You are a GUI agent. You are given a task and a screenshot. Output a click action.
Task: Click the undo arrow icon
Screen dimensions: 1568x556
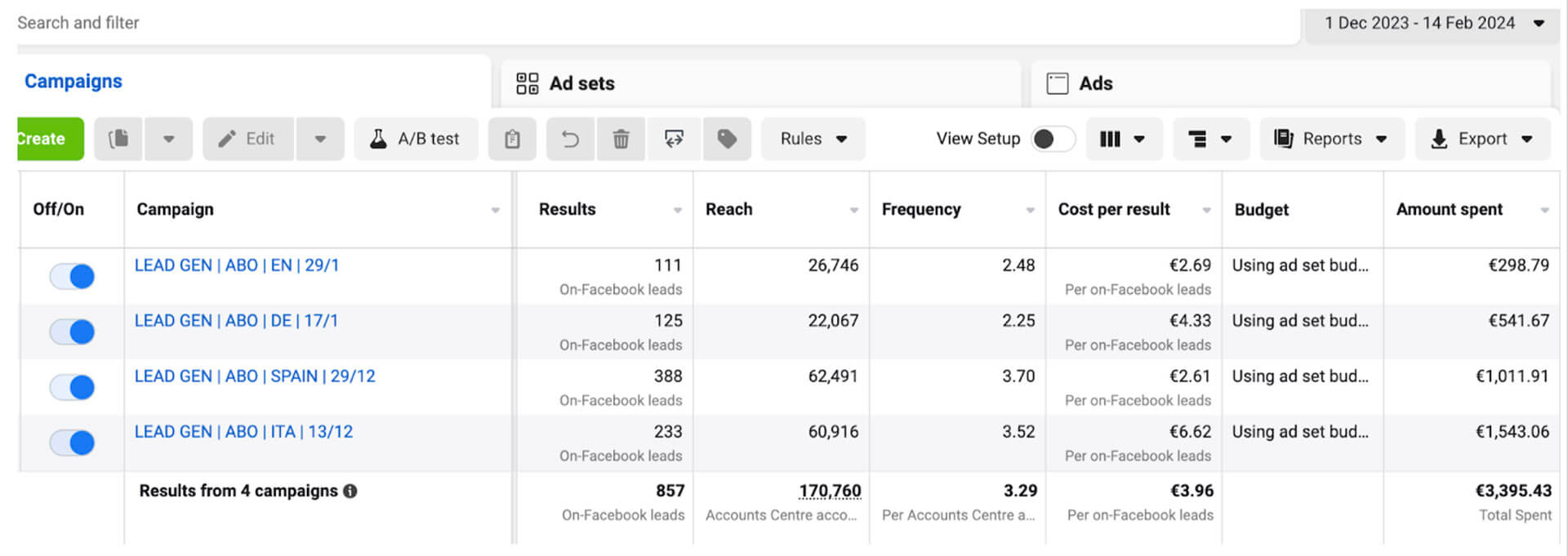click(x=571, y=139)
